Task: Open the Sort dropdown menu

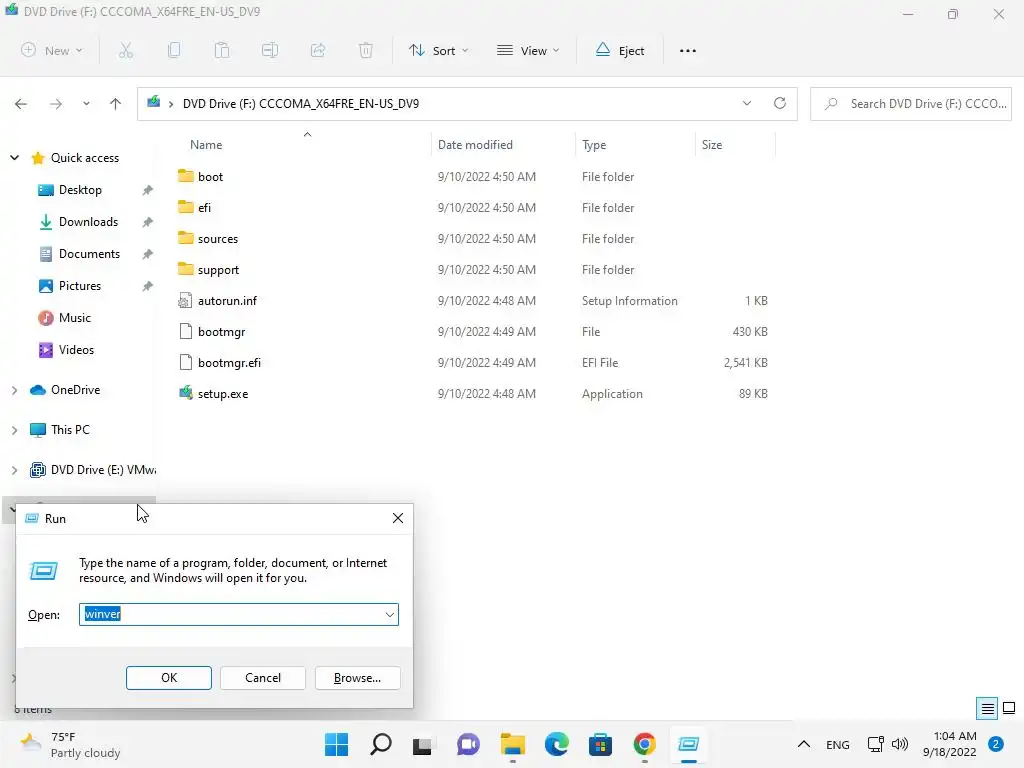Action: 438,50
